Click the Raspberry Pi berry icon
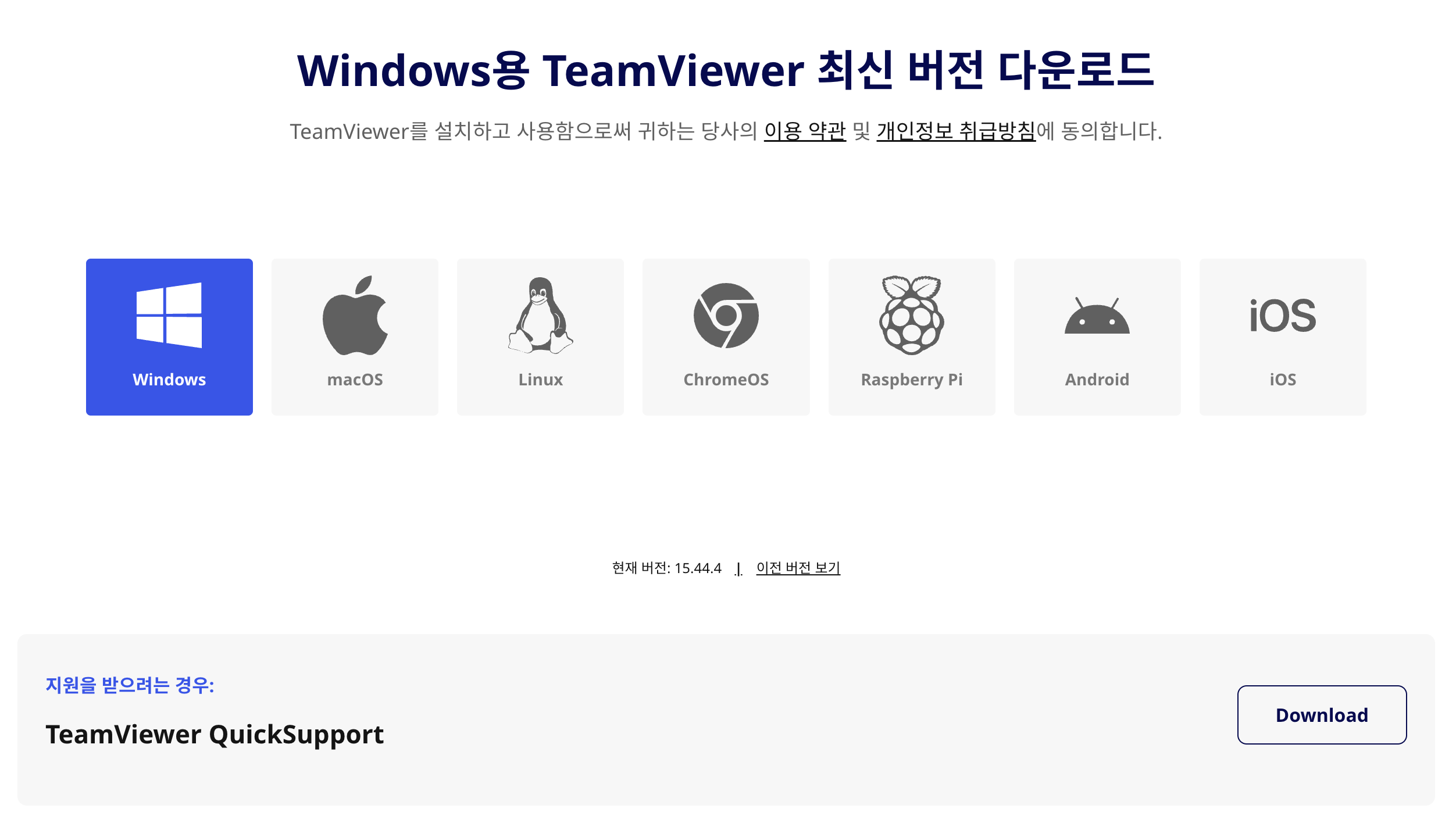Viewport: 1456px width, 823px height. (911, 315)
